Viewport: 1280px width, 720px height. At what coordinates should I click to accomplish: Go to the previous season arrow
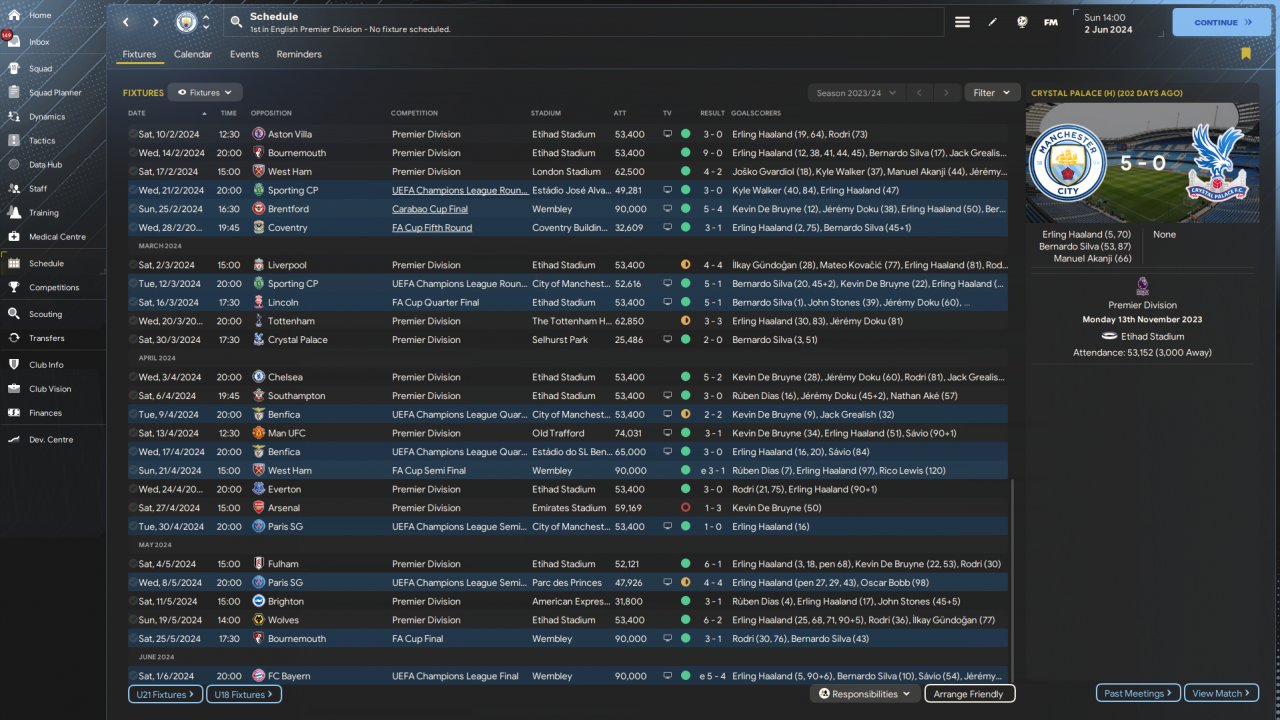(x=919, y=93)
